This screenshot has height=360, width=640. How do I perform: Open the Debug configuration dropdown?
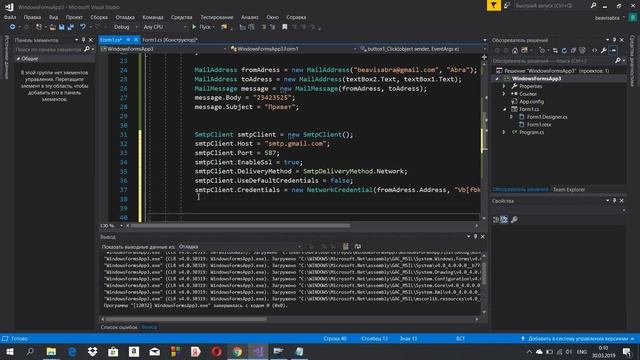pos(125,27)
